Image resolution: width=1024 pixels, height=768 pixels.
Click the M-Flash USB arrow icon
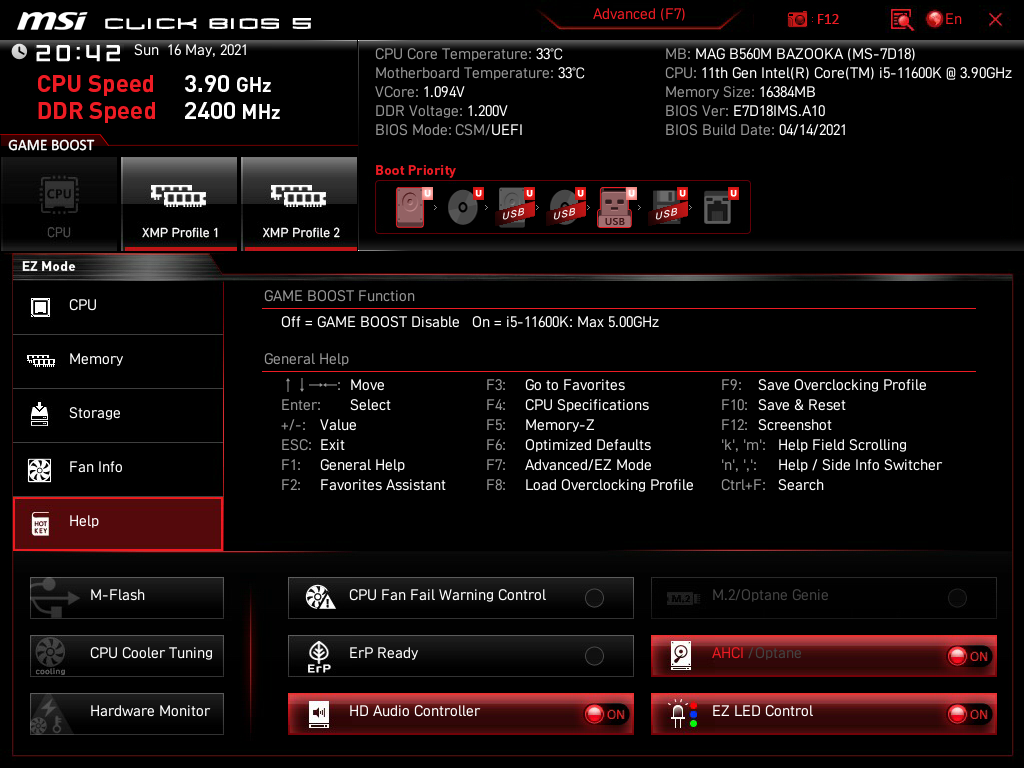[x=54, y=598]
